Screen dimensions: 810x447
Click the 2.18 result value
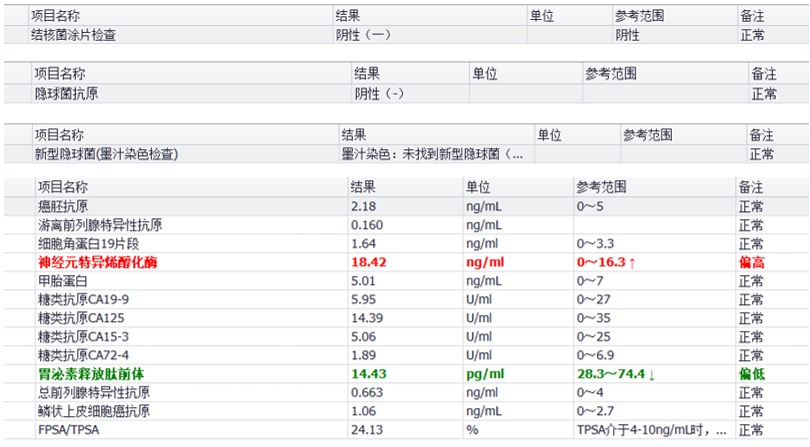364,207
